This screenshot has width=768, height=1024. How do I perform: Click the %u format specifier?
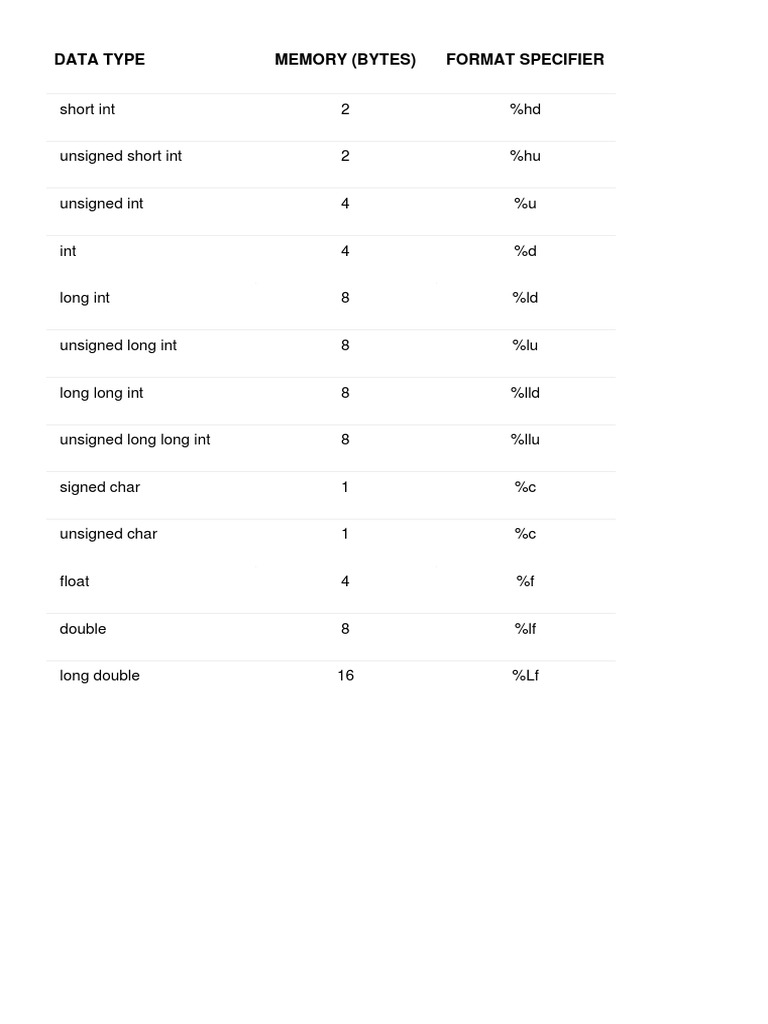pos(525,203)
